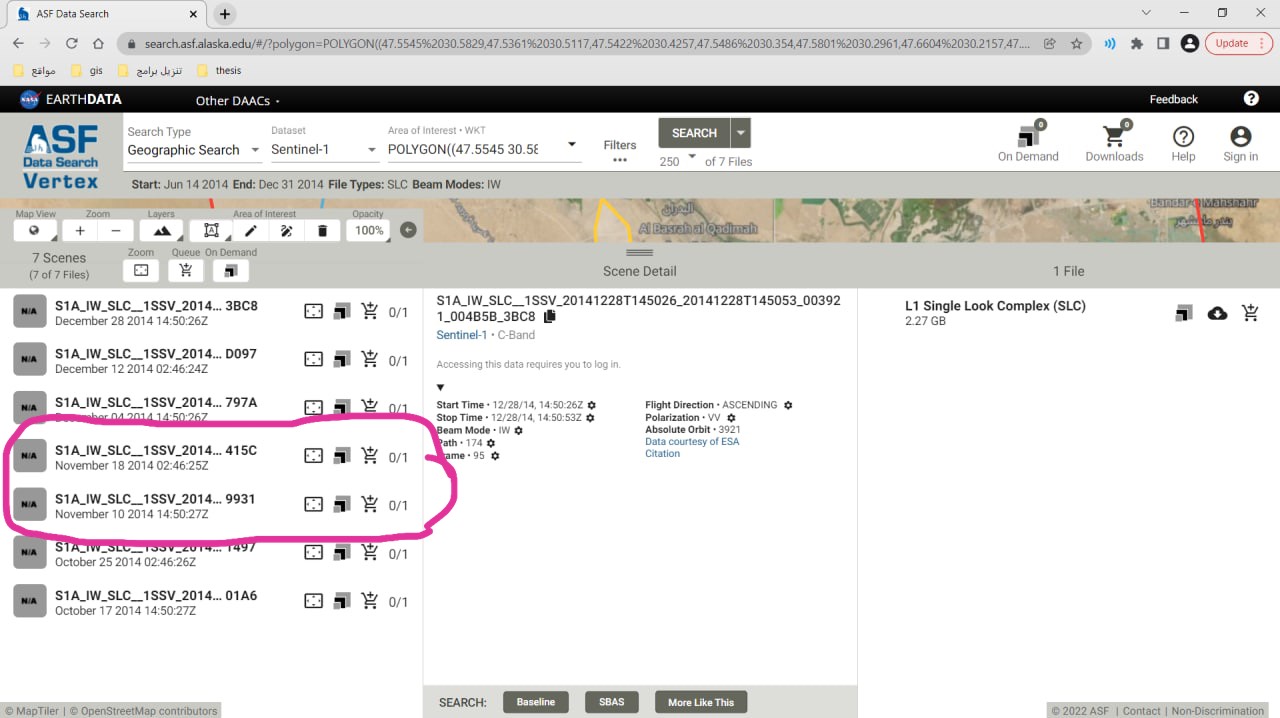Open the Citation link

click(x=662, y=454)
